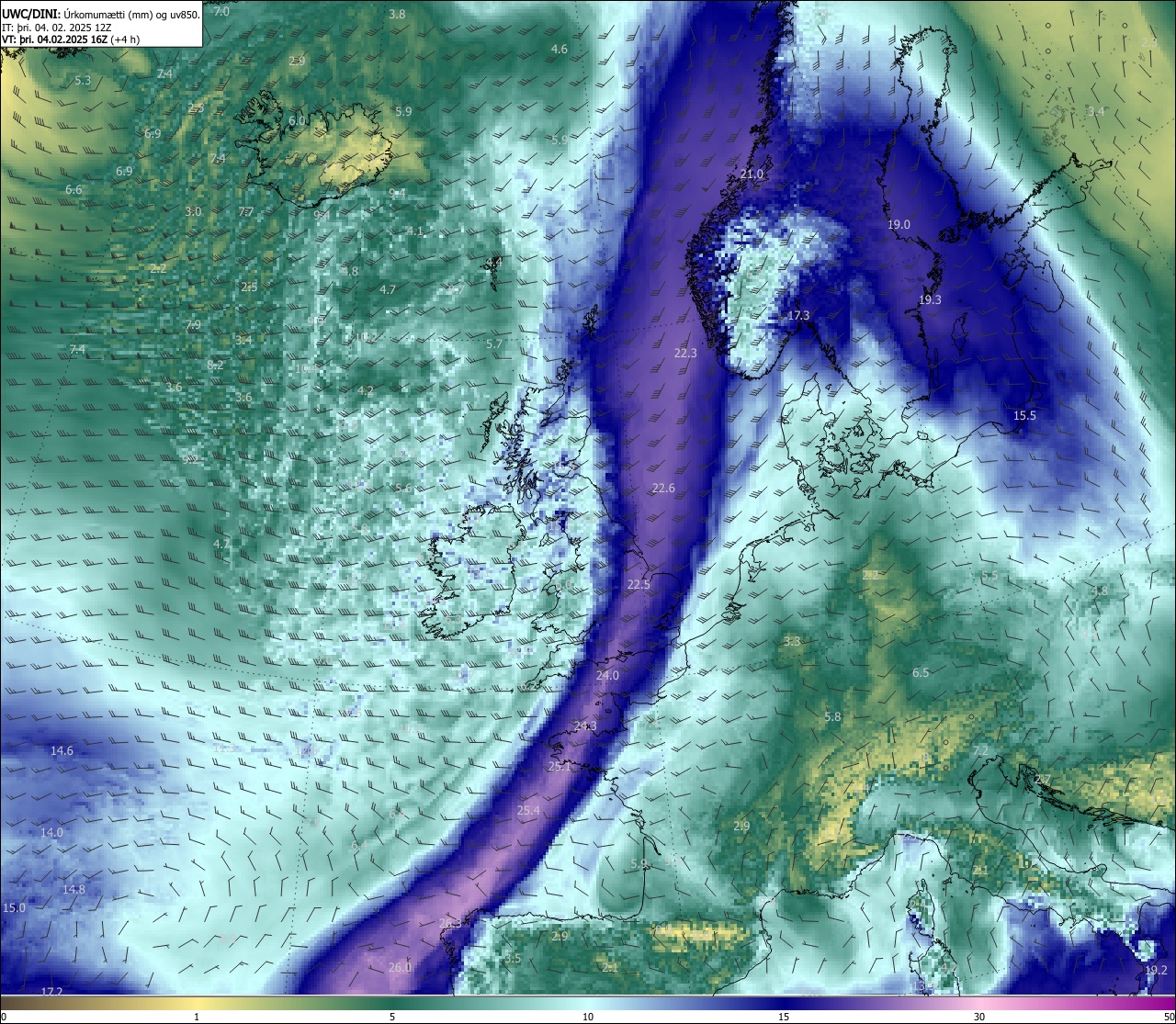Viewport: 1176px width, 1024px height.
Task: Click the 6.0 value over Iceland
Action: (x=297, y=120)
